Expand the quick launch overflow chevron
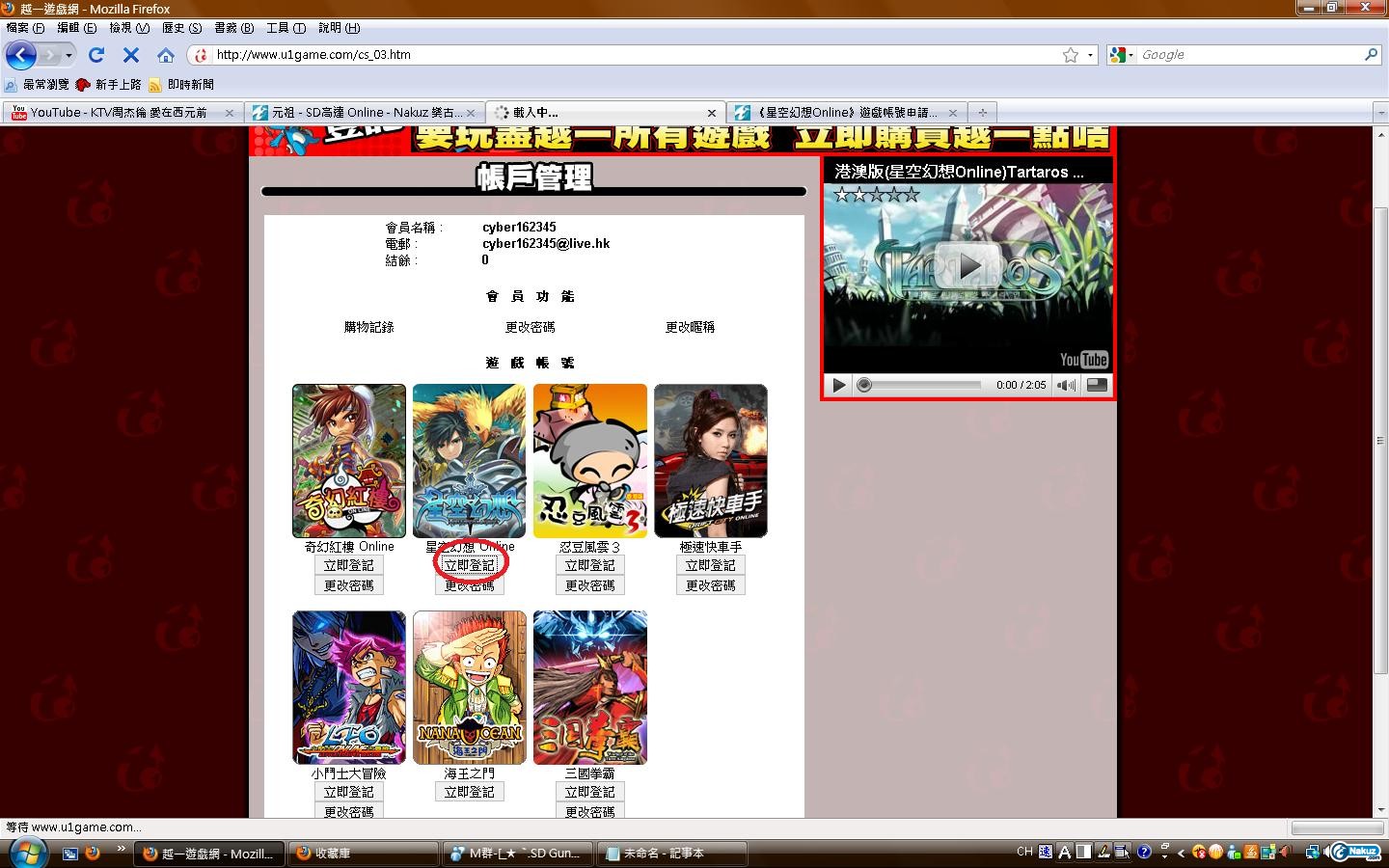Image resolution: width=1389 pixels, height=868 pixels. (x=121, y=849)
